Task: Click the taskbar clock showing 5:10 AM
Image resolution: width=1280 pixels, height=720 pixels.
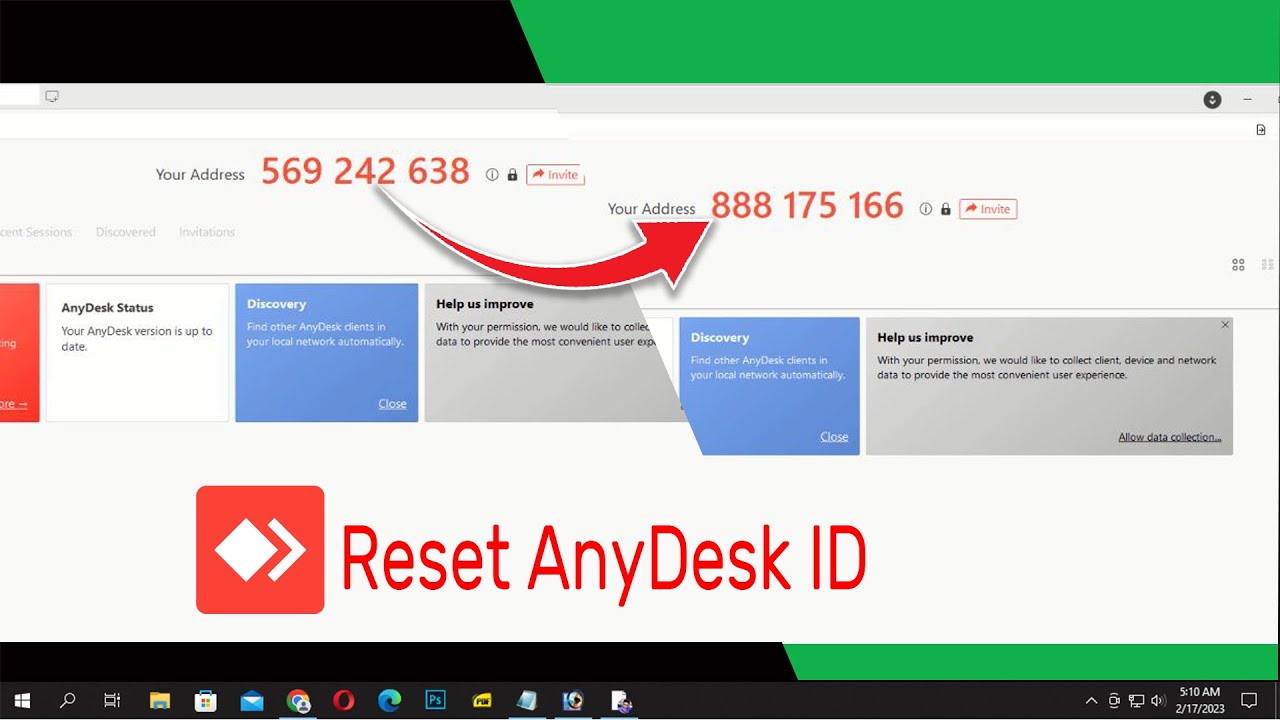Action: click(1199, 700)
